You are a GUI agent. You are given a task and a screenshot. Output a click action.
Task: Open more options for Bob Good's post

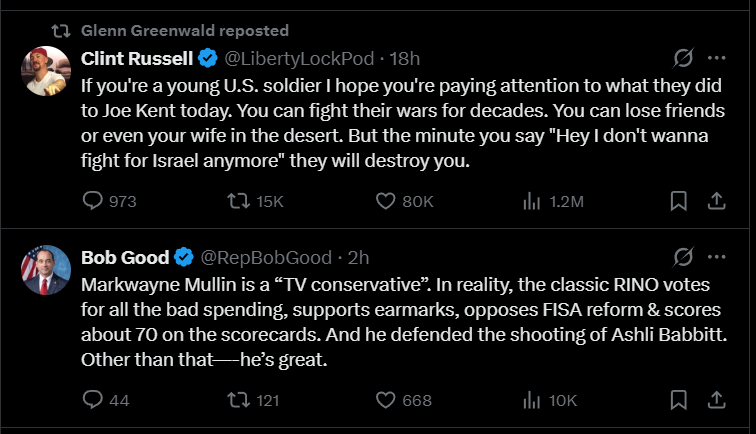click(x=716, y=256)
